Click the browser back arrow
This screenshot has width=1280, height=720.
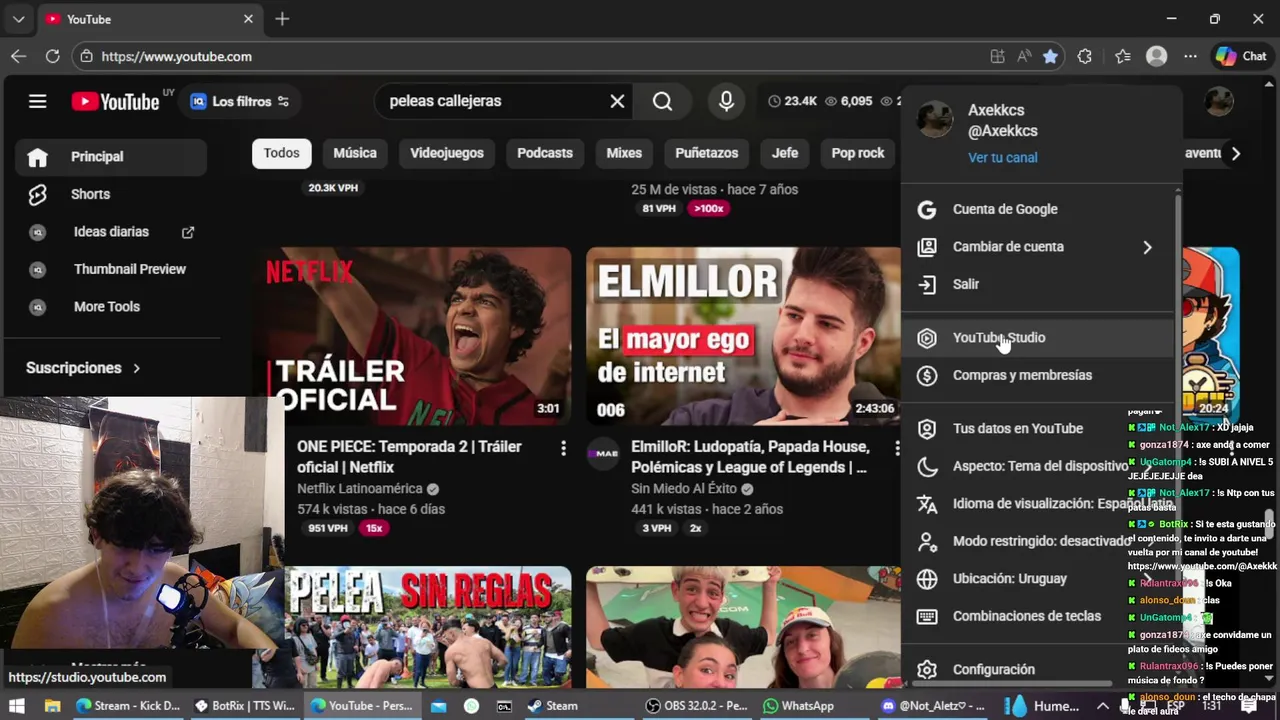tap(18, 57)
